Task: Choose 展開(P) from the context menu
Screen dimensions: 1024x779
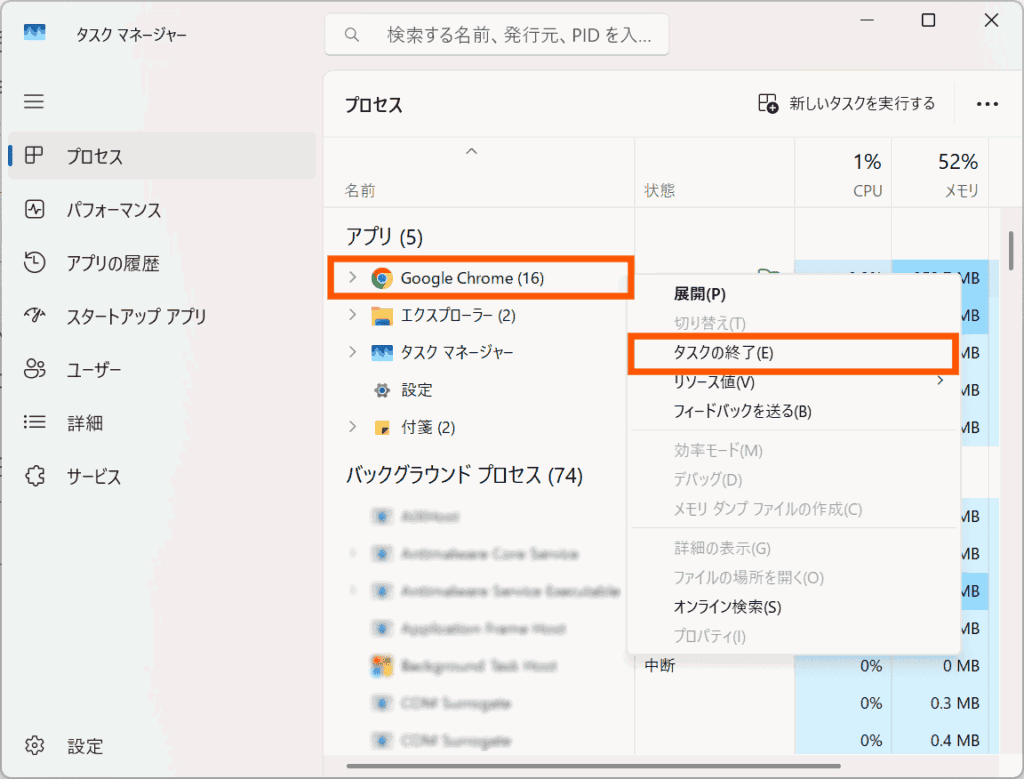Action: pyautogui.click(x=699, y=294)
